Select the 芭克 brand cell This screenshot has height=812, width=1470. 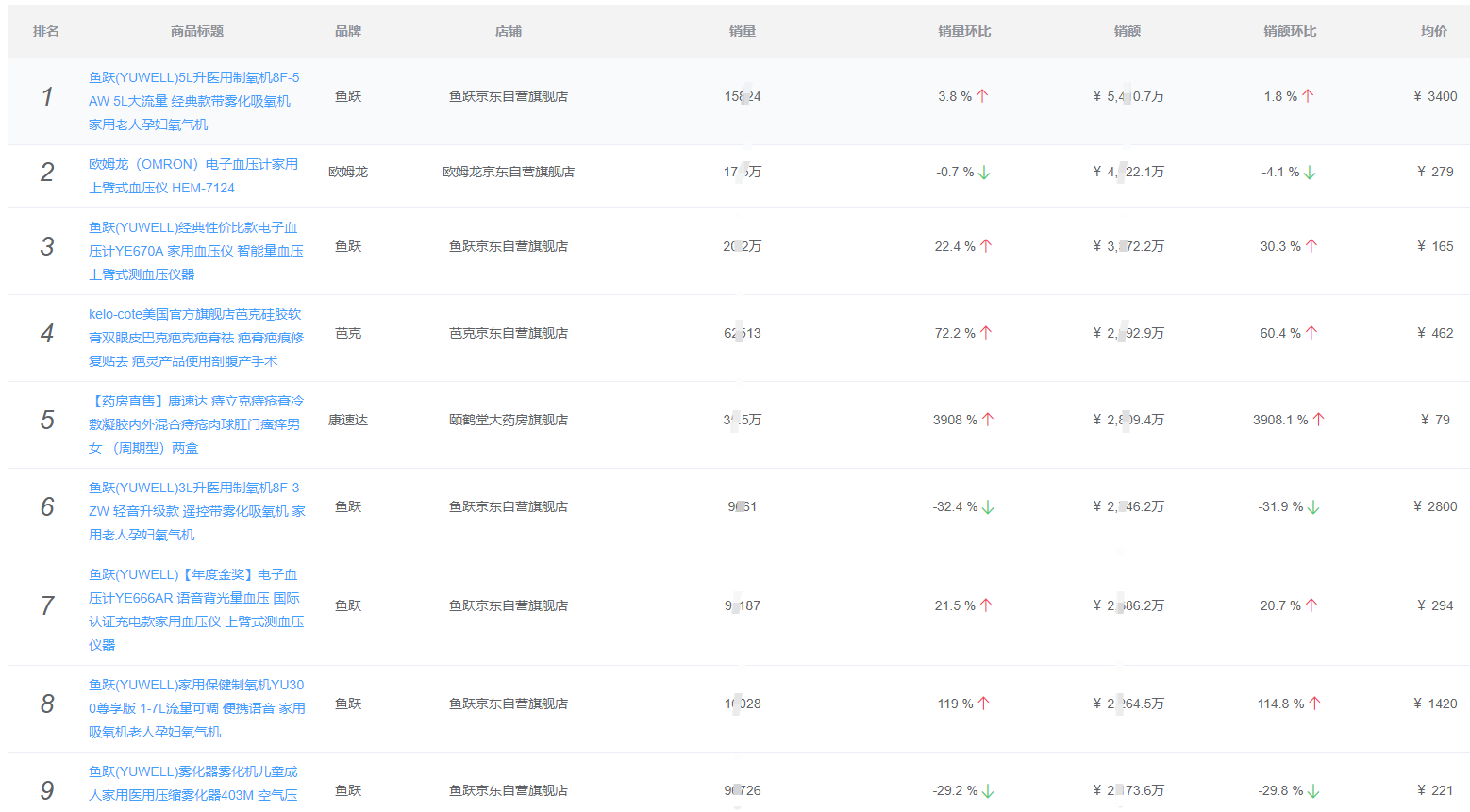tap(348, 333)
